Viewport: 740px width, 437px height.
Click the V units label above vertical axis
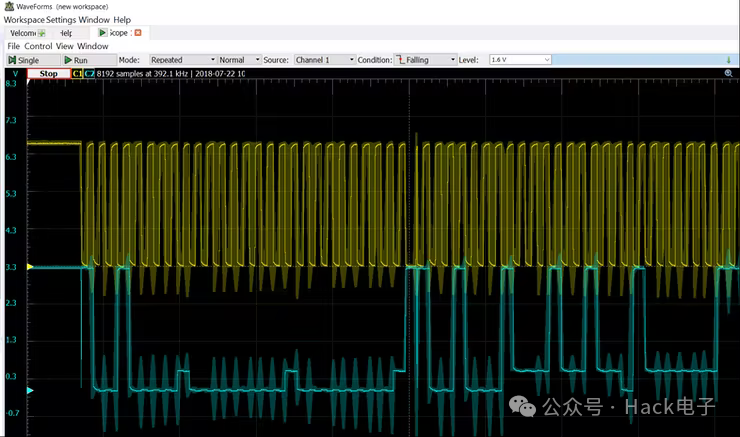(13, 73)
